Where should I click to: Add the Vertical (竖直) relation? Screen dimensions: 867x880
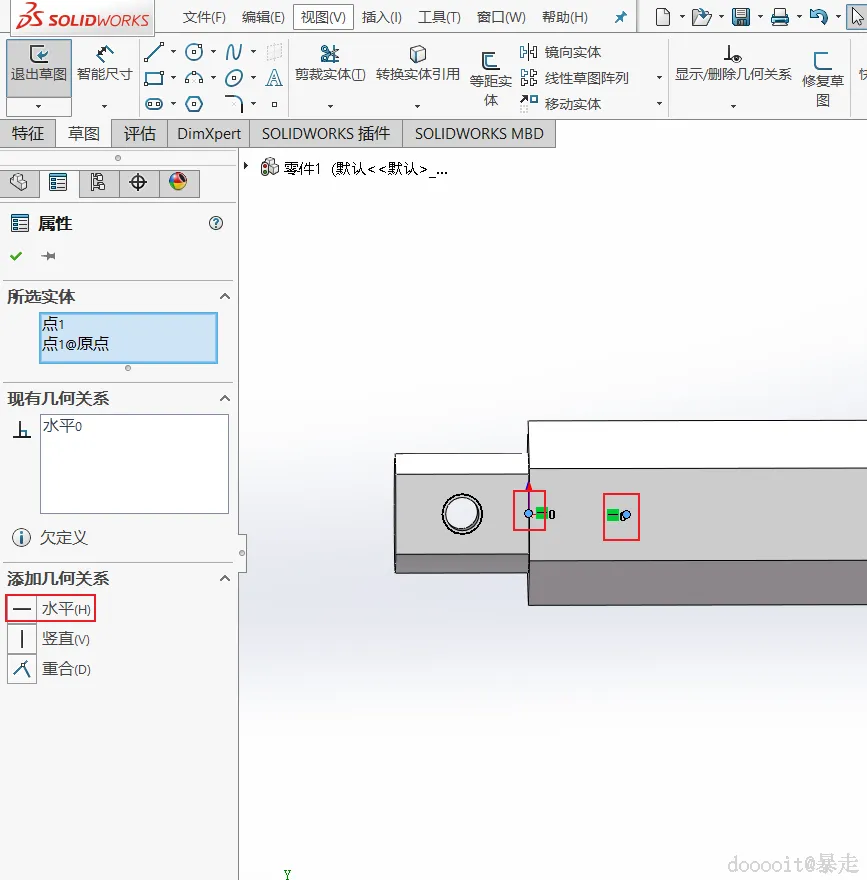point(49,639)
